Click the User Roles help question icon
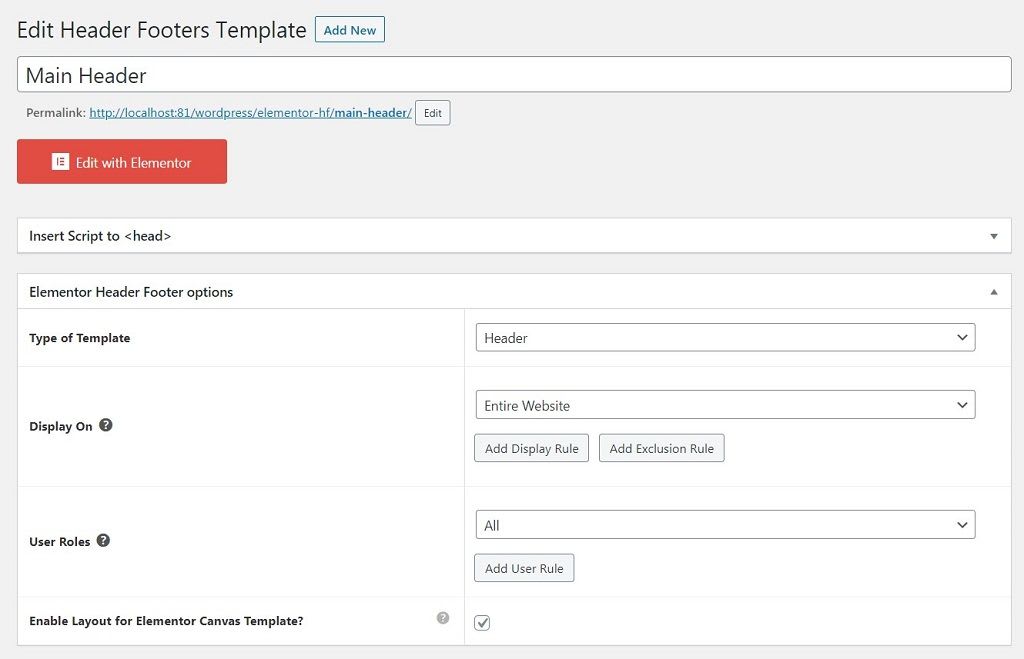This screenshot has width=1024, height=659. click(103, 540)
